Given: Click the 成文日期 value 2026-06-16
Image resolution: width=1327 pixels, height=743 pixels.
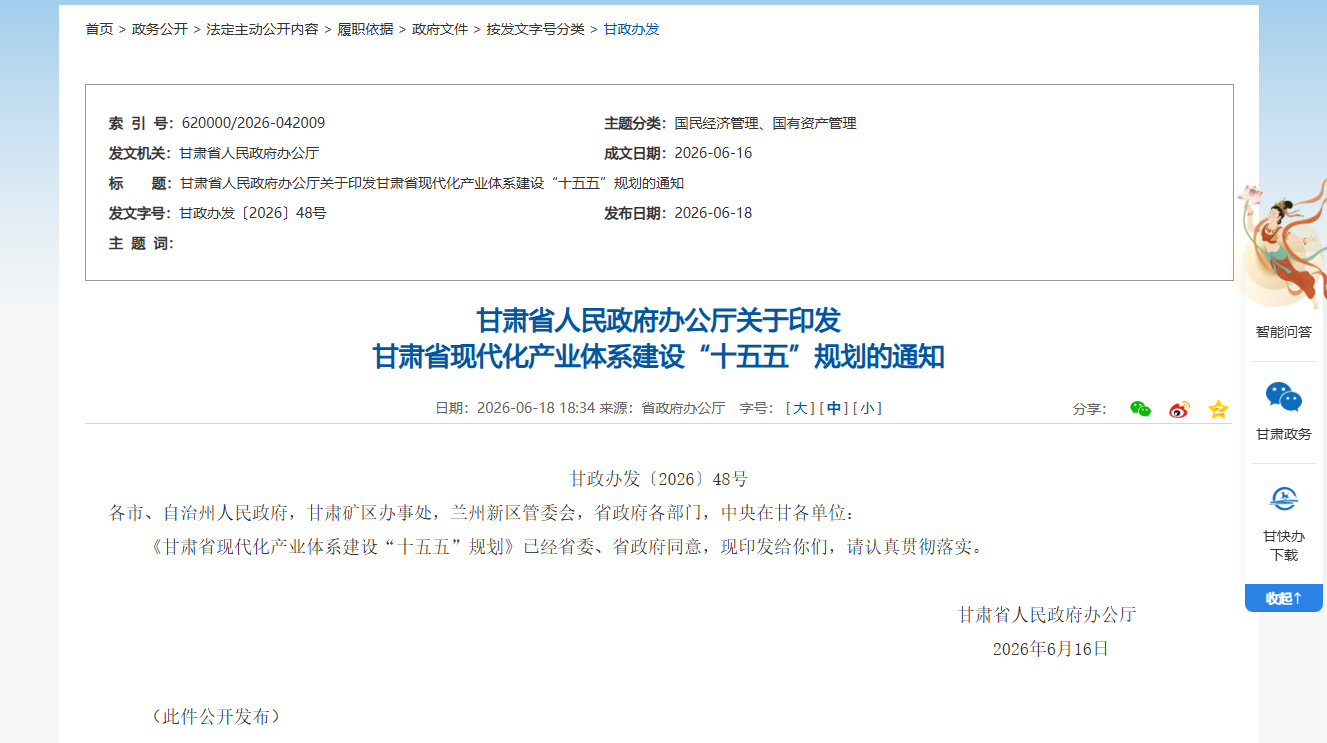Looking at the screenshot, I should (x=713, y=153).
